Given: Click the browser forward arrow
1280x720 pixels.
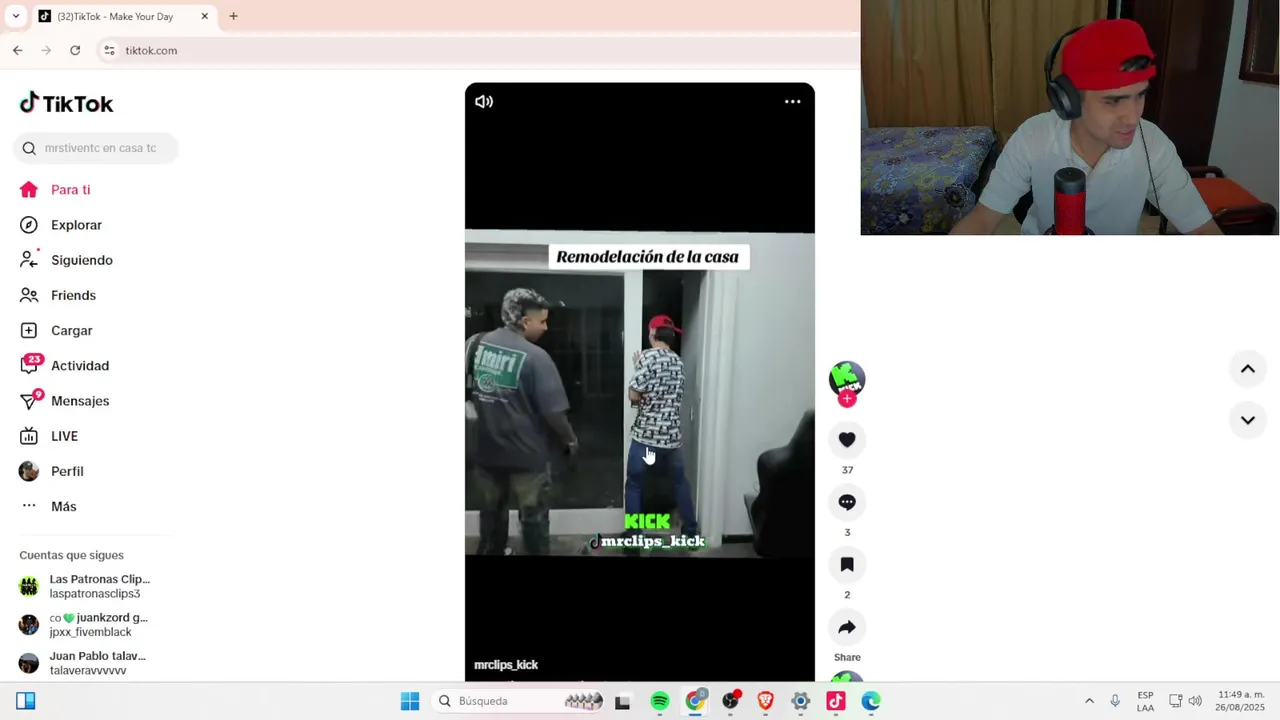Looking at the screenshot, I should click(x=46, y=50).
